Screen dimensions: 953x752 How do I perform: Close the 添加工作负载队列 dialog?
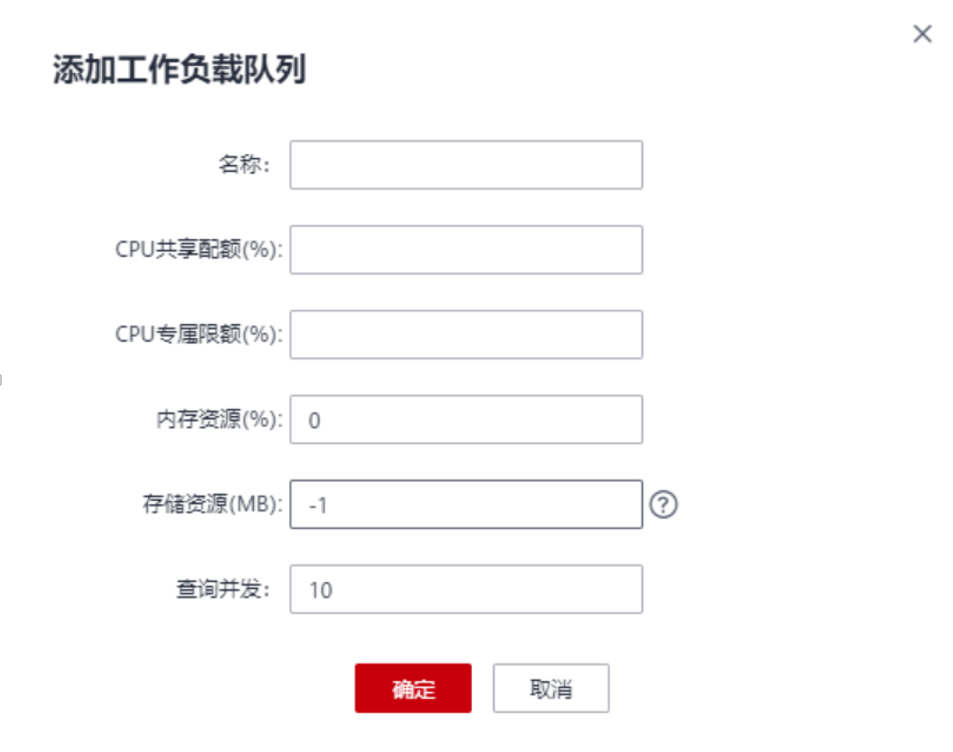[x=922, y=34]
